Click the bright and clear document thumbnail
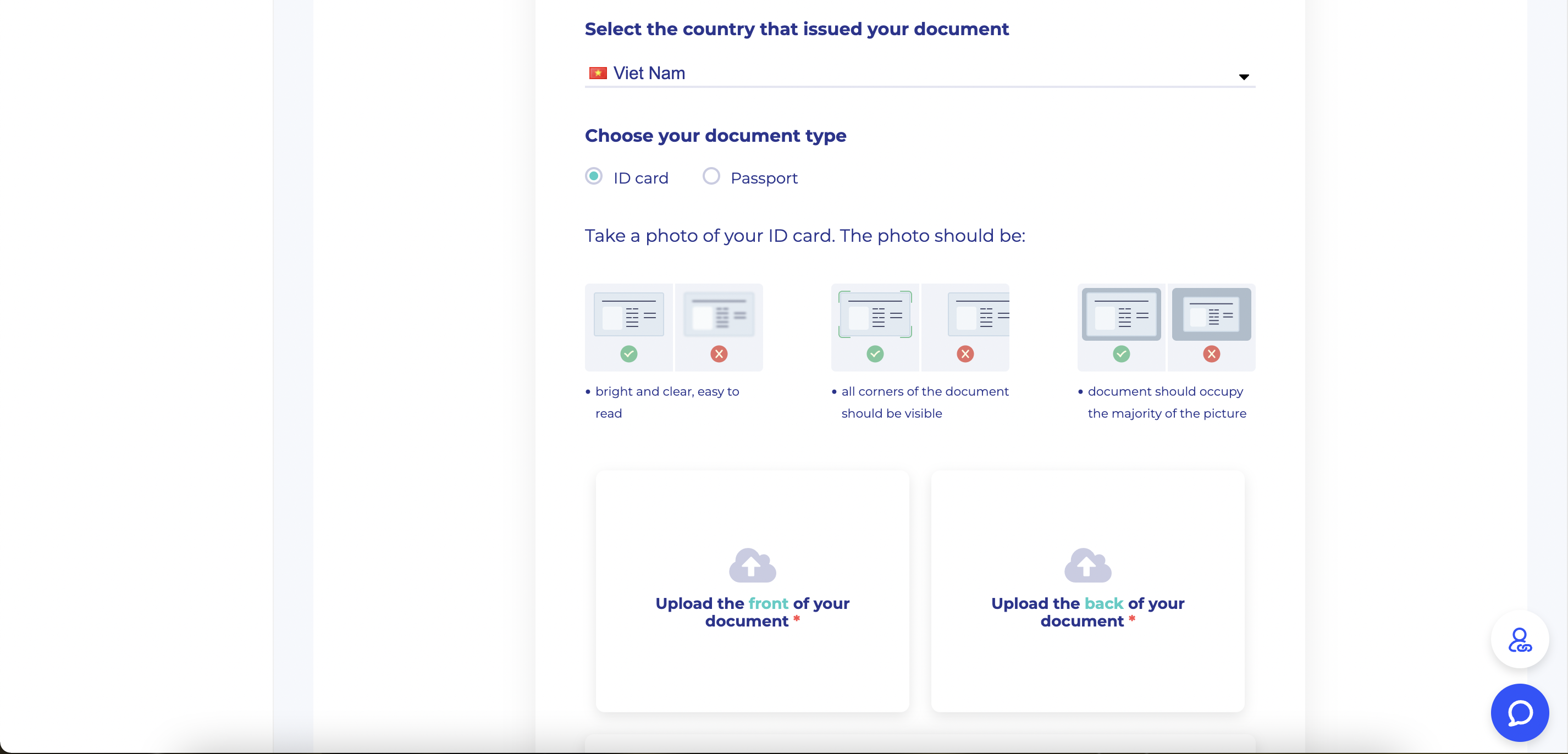 coord(629,314)
